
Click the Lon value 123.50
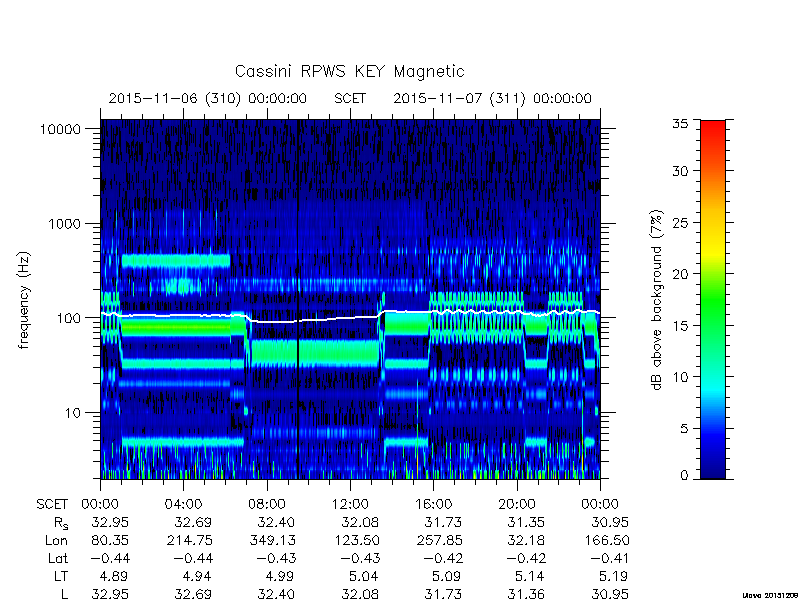click(x=356, y=540)
